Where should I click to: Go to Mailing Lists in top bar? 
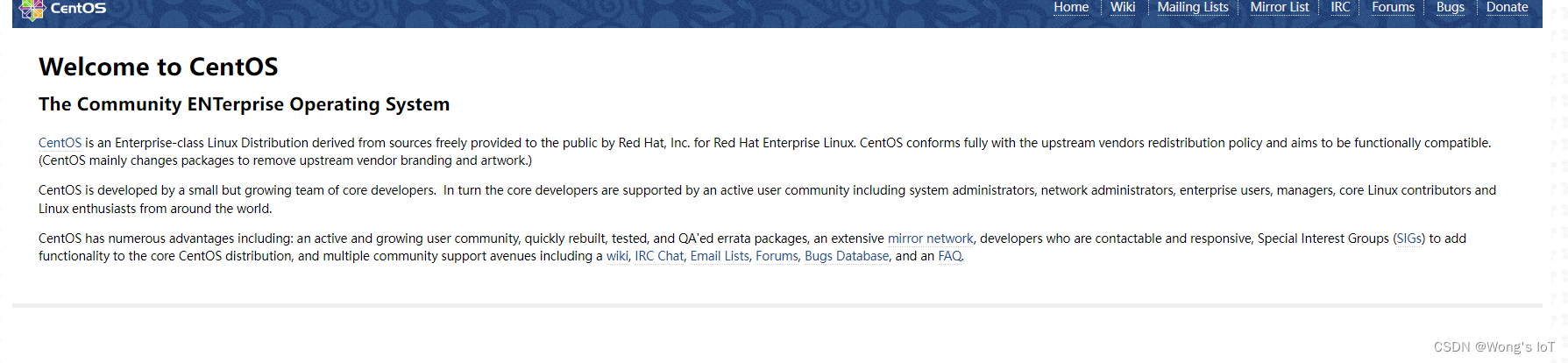pyautogui.click(x=1193, y=7)
